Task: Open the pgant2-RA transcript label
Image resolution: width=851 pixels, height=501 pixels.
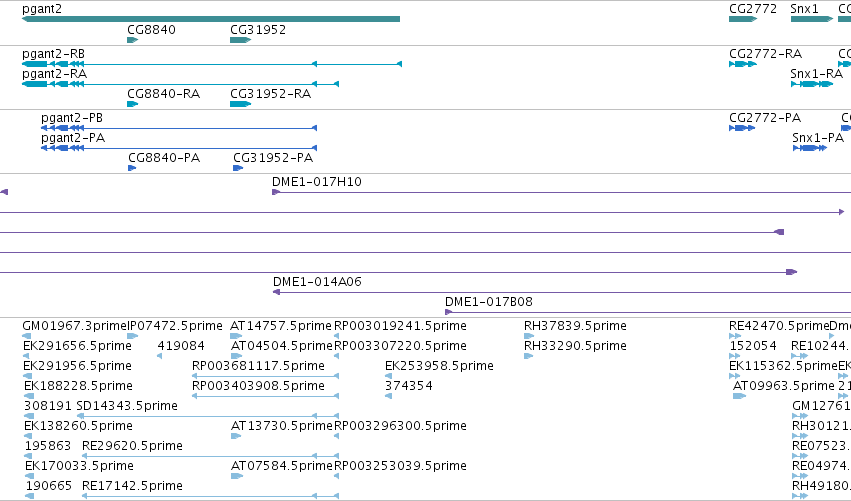Action: point(54,74)
